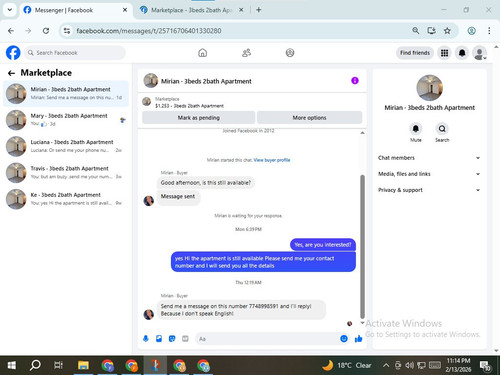500x375 pixels.
Task: Open Facebook notifications bell
Action: (462, 53)
